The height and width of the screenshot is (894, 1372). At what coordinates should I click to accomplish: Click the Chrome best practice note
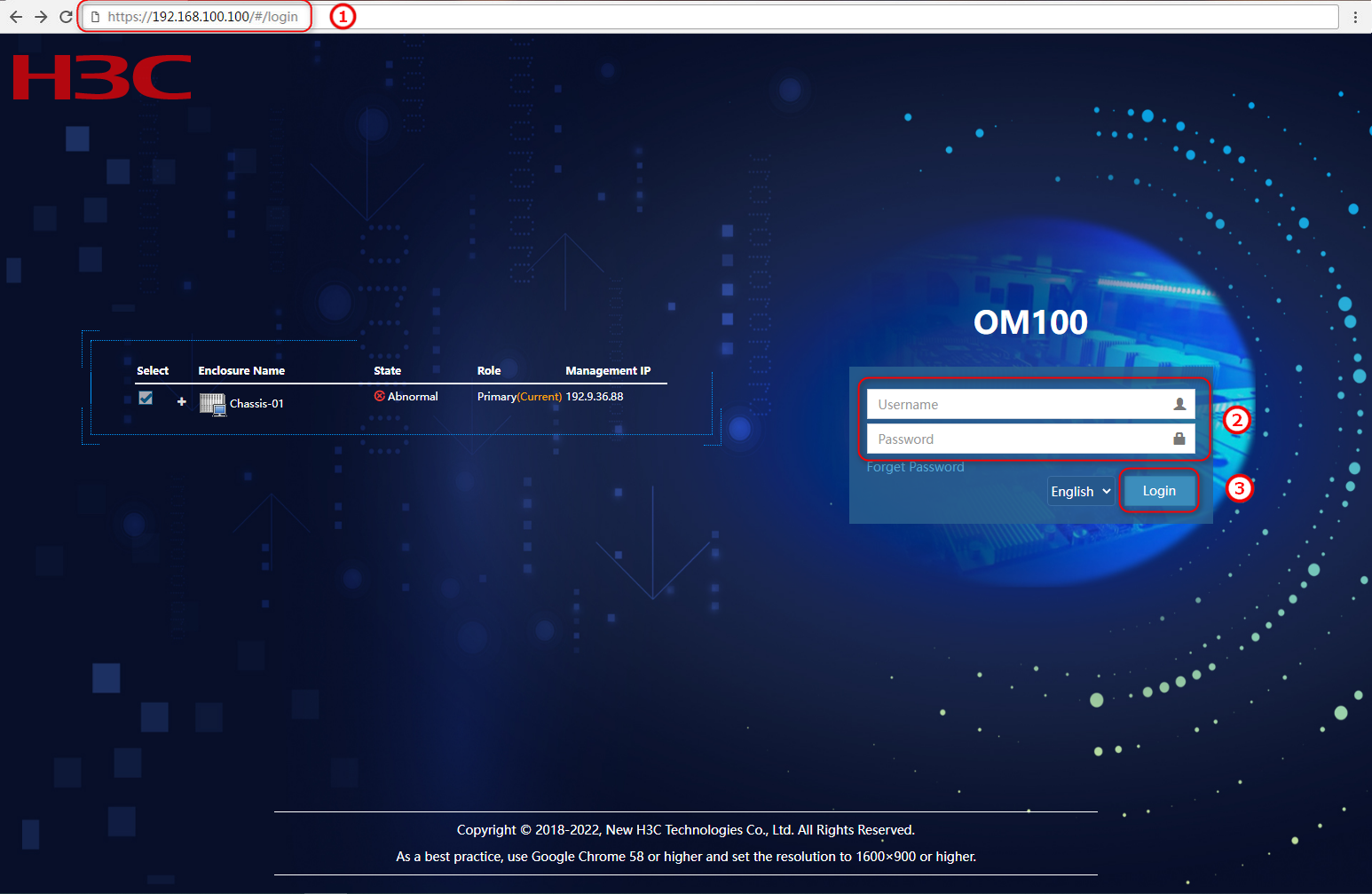coord(686,857)
